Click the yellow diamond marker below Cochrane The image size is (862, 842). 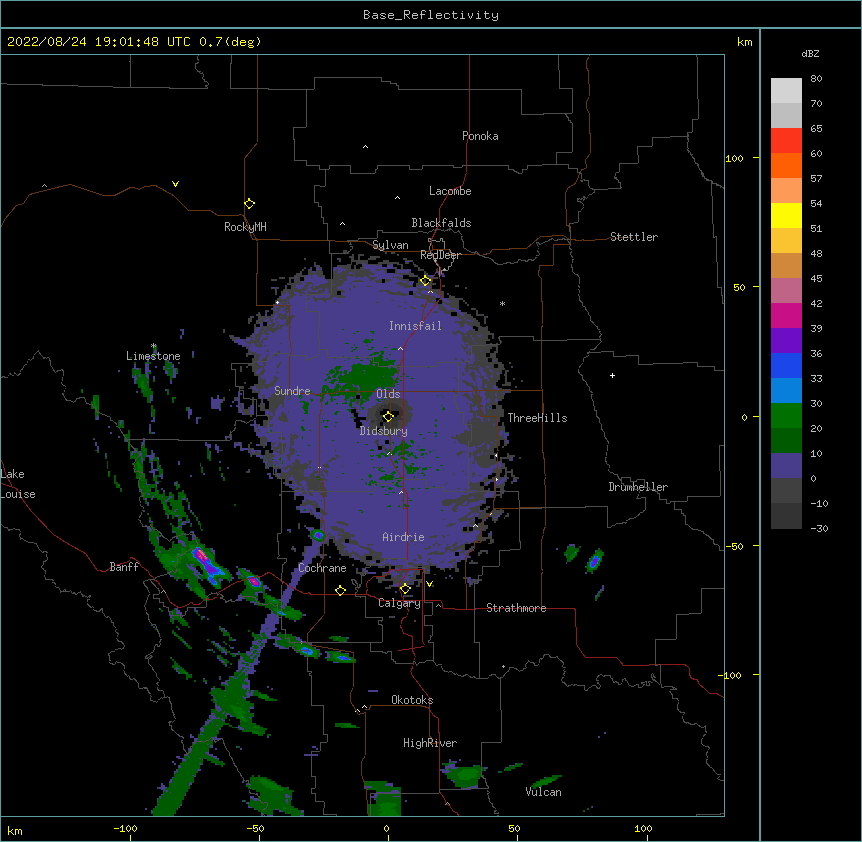click(x=340, y=590)
